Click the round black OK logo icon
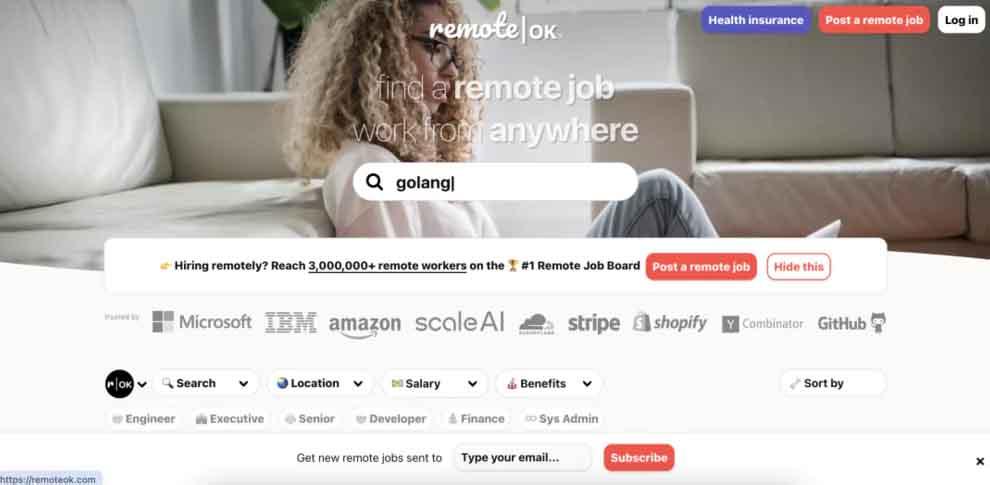The width and height of the screenshot is (990, 485). coord(119,384)
